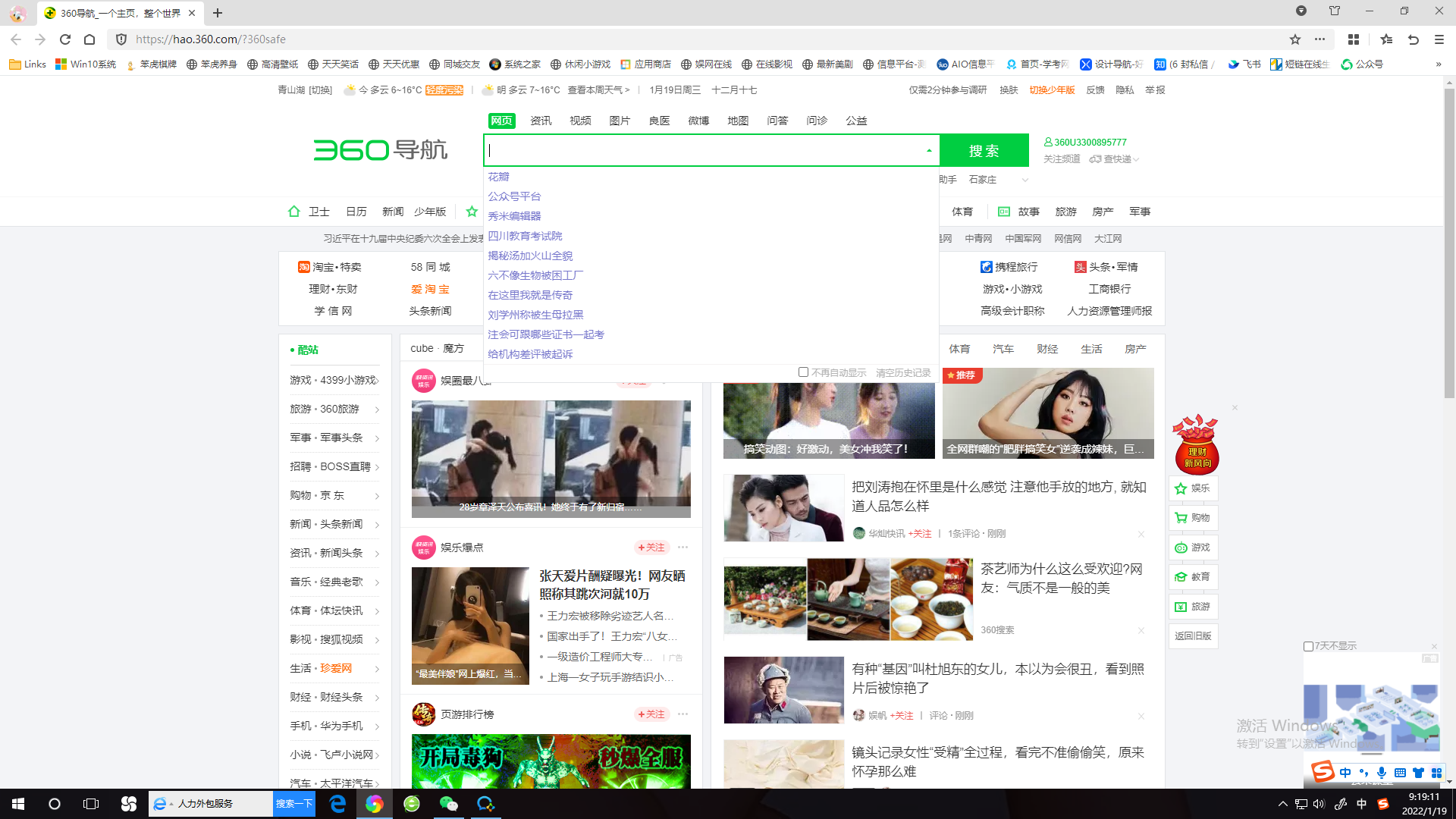Expand the dropdown arrow after 石家庄

[1025, 180]
